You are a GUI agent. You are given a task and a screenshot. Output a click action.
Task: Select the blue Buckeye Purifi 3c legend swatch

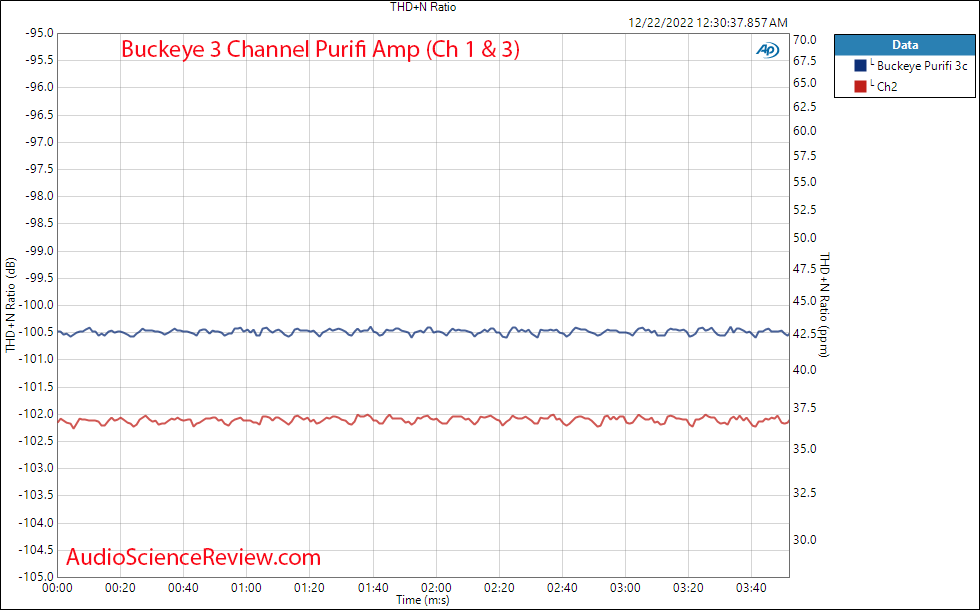[x=861, y=66]
